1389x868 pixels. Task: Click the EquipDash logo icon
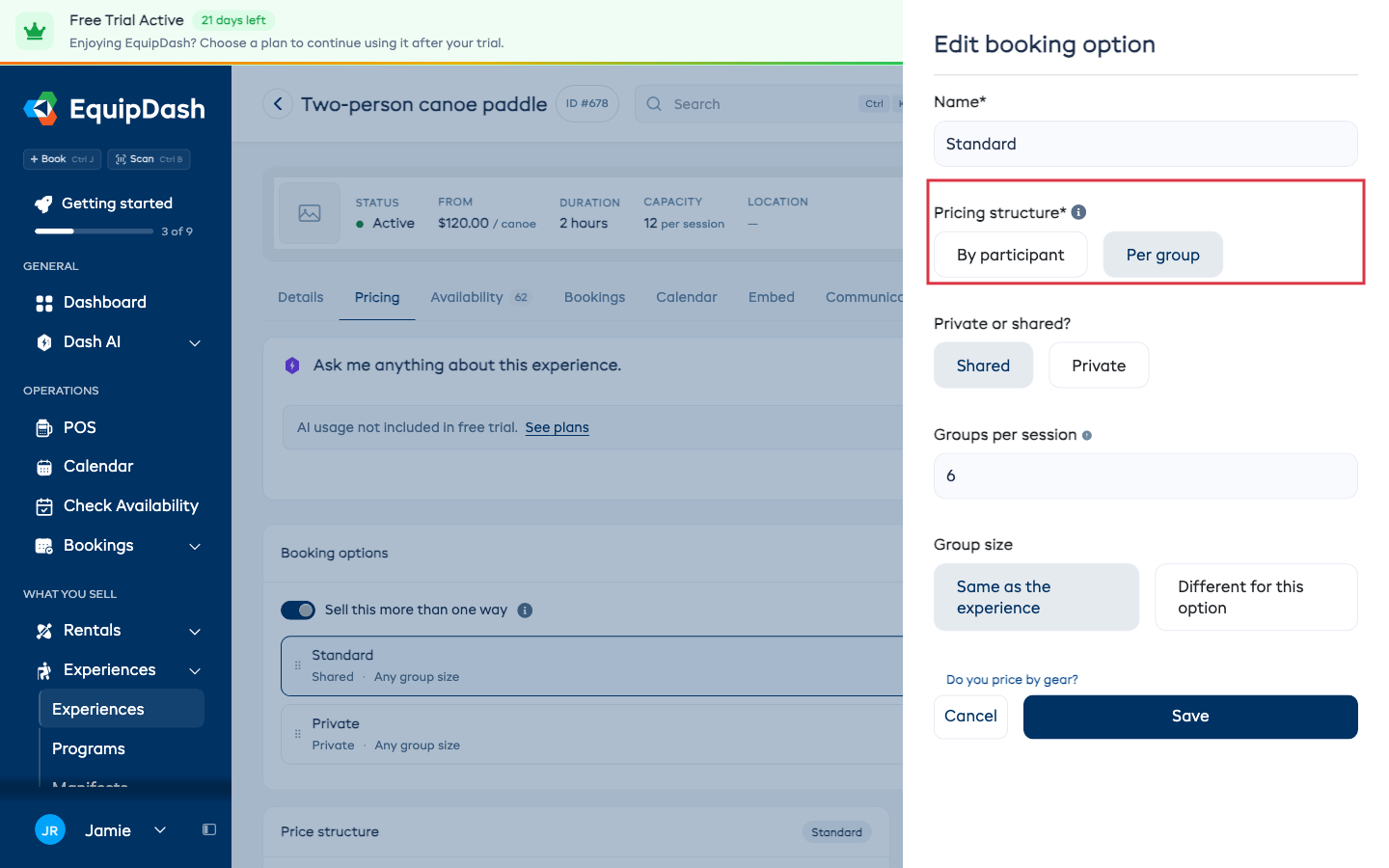pos(41,109)
